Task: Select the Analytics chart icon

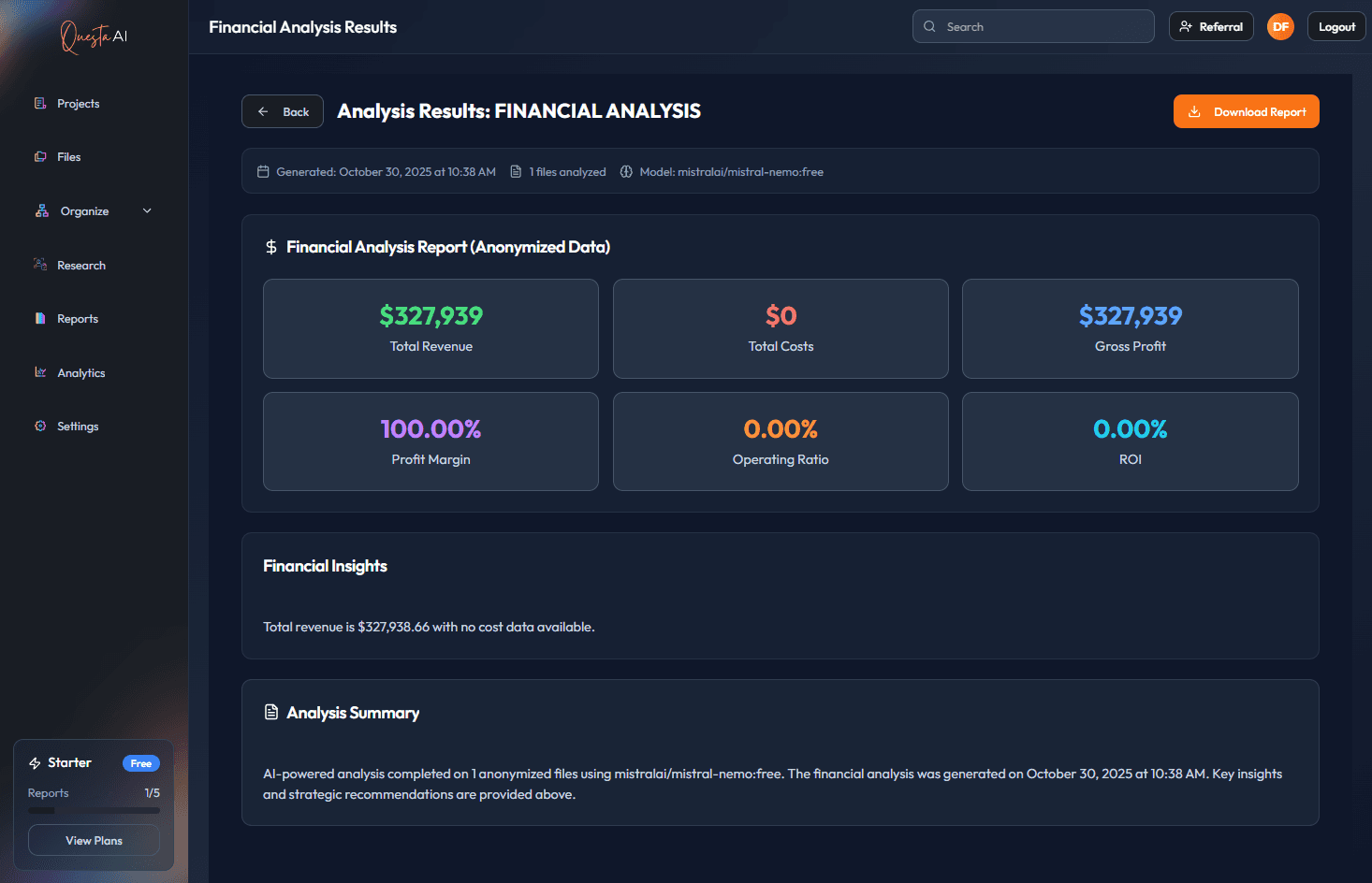Action: pyautogui.click(x=40, y=372)
